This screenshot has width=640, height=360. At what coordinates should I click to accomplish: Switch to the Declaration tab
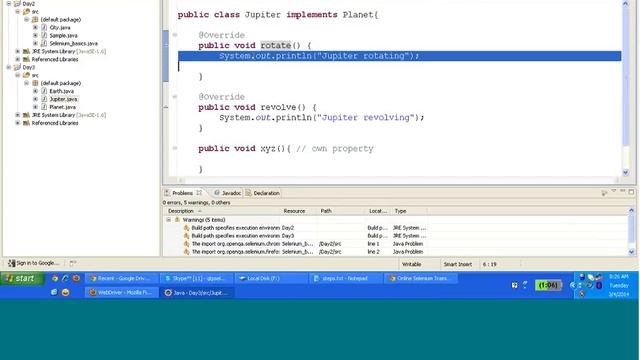click(x=263, y=193)
